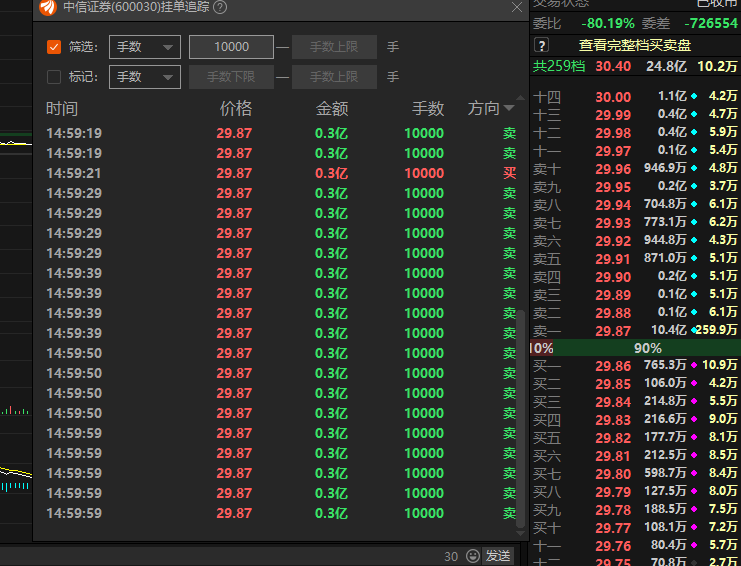
Task: Click the cyan diamond marker on 卖二 row
Action: pos(694,312)
